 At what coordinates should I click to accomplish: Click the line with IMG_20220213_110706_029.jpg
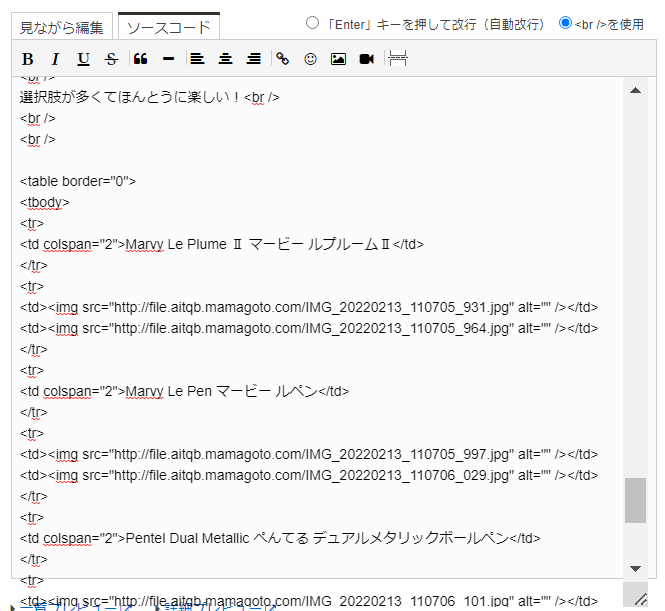pos(309,476)
